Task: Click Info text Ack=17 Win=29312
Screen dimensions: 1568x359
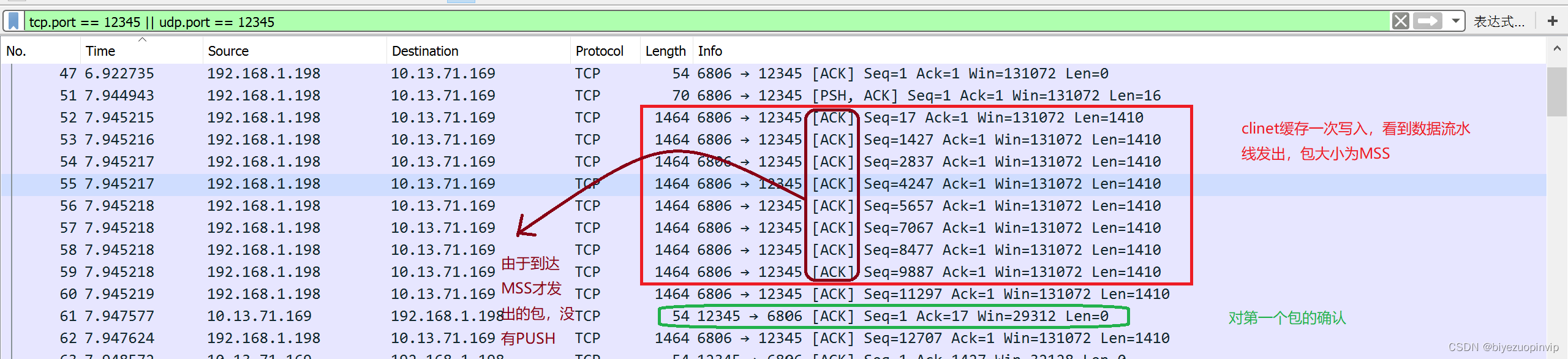Action: click(x=986, y=316)
